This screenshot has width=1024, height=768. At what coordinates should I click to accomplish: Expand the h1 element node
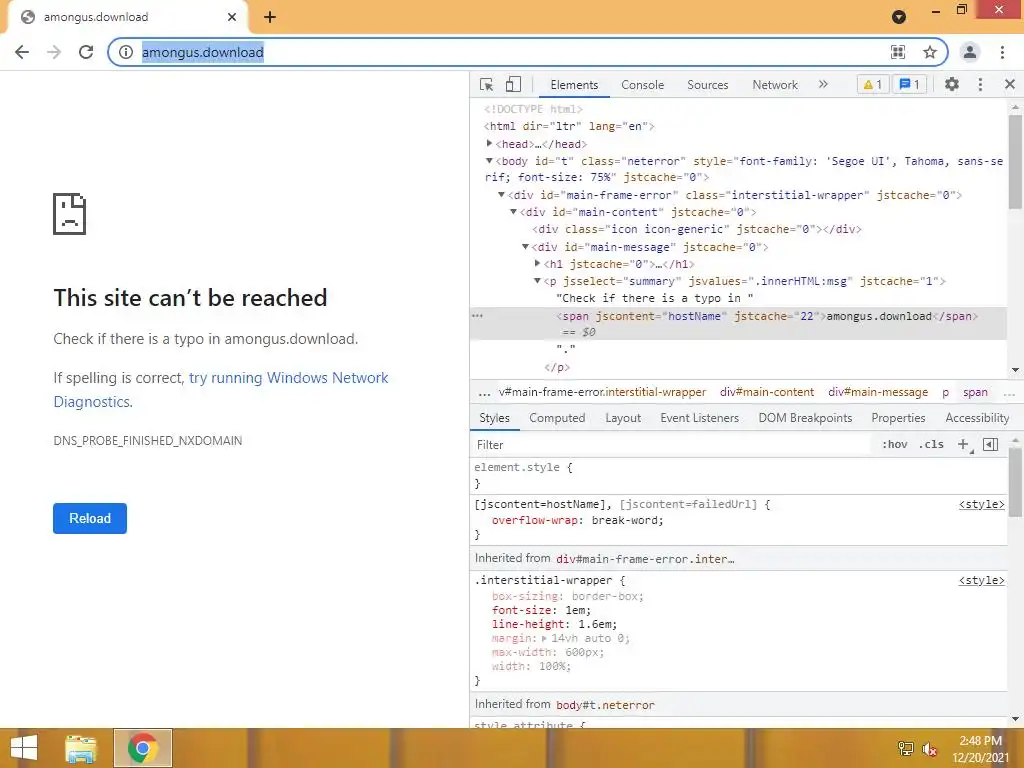(x=537, y=263)
